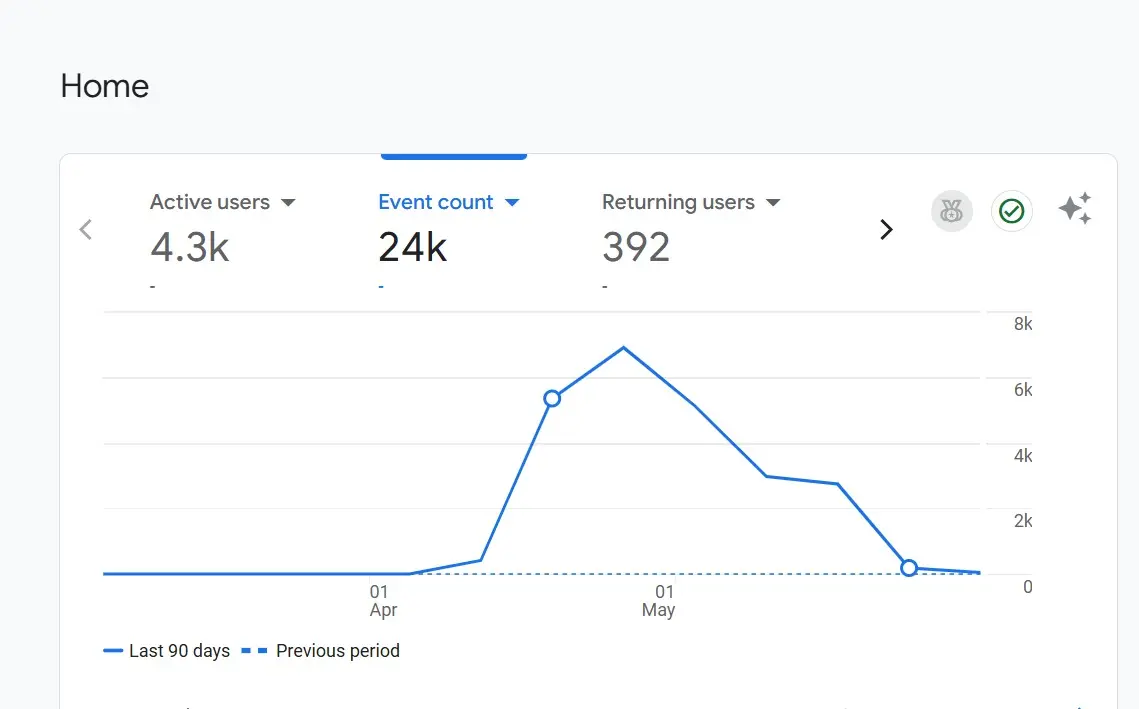Click the previous metrics left arrow
Viewport: 1139px width, 709px height.
(x=86, y=230)
